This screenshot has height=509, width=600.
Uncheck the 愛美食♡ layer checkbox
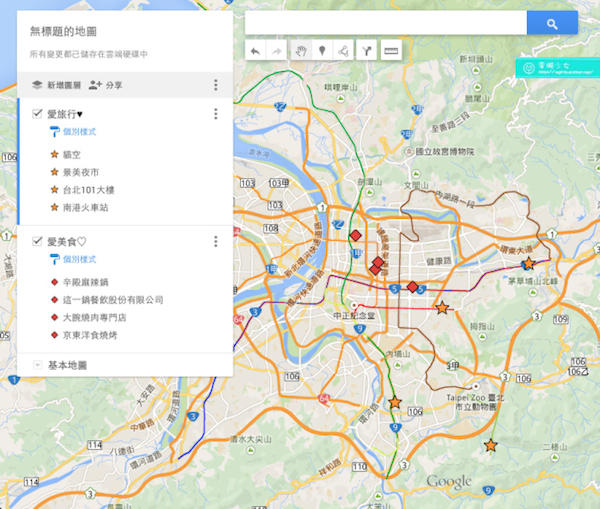click(x=37, y=241)
